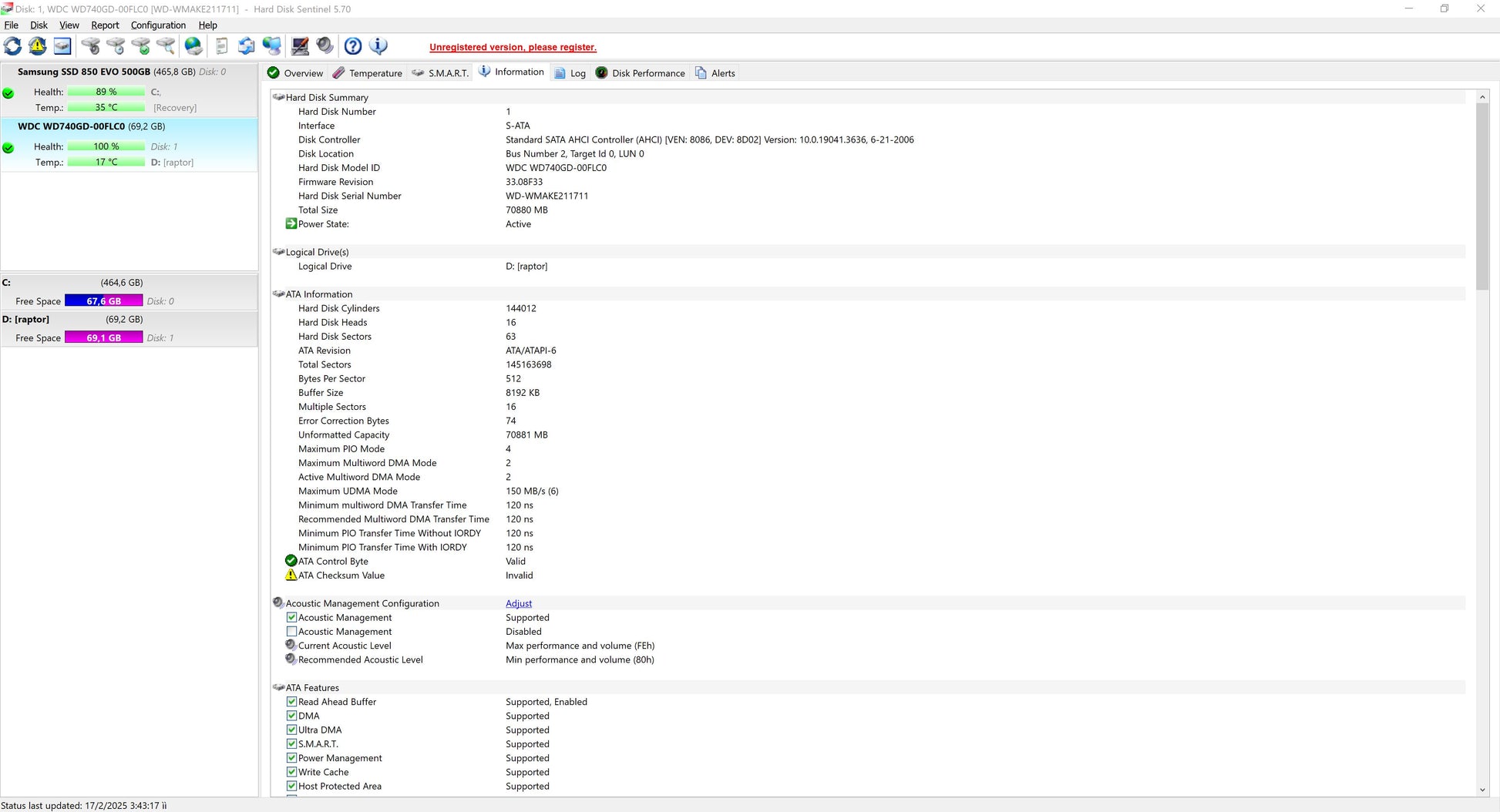This screenshot has width=1500, height=812.
Task: Toggle the Write Cache checkbox
Action: click(x=291, y=772)
